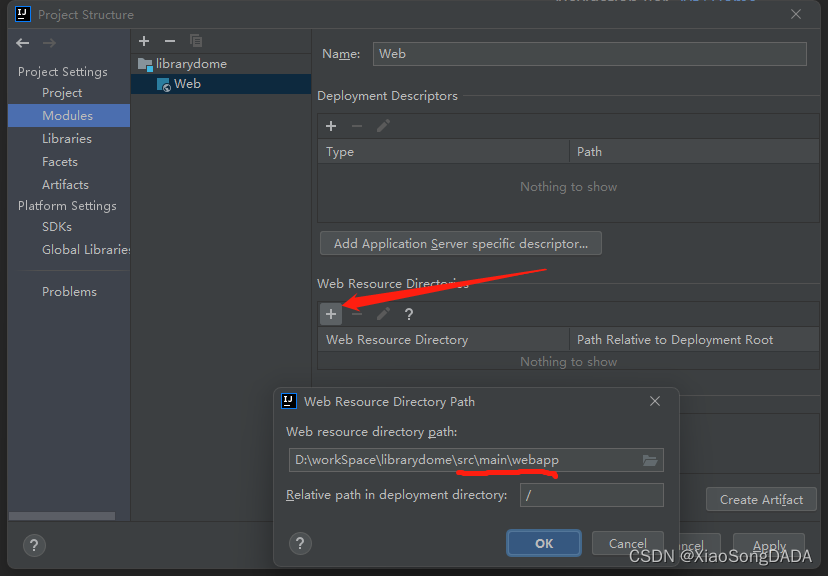
Task: Browse for folder in path field
Action: [x=650, y=460]
